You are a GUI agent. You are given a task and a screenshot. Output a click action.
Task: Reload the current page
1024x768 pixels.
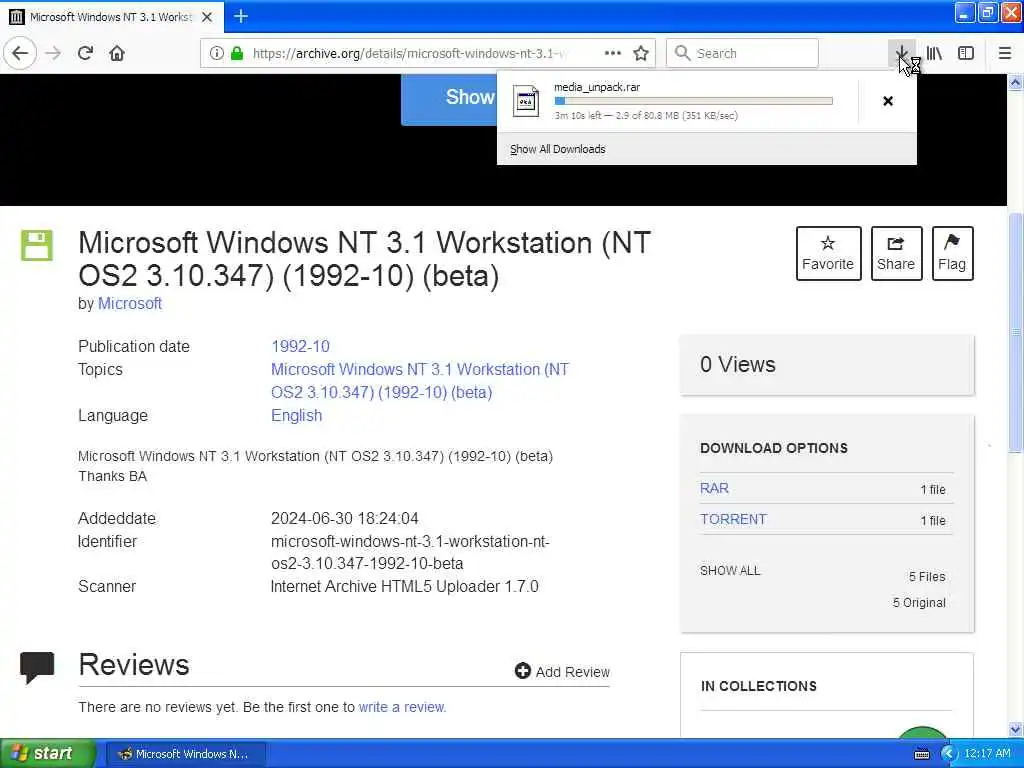[x=85, y=53]
